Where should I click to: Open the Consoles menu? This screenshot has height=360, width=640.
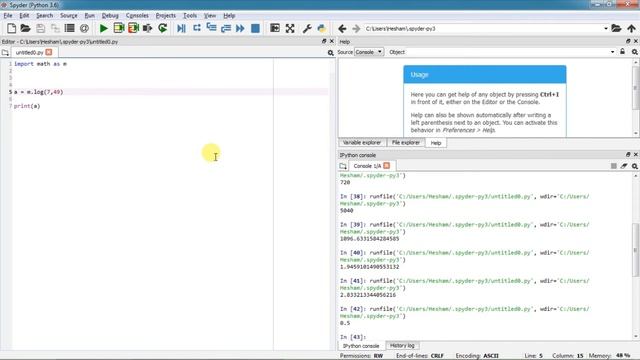pyautogui.click(x=137, y=16)
